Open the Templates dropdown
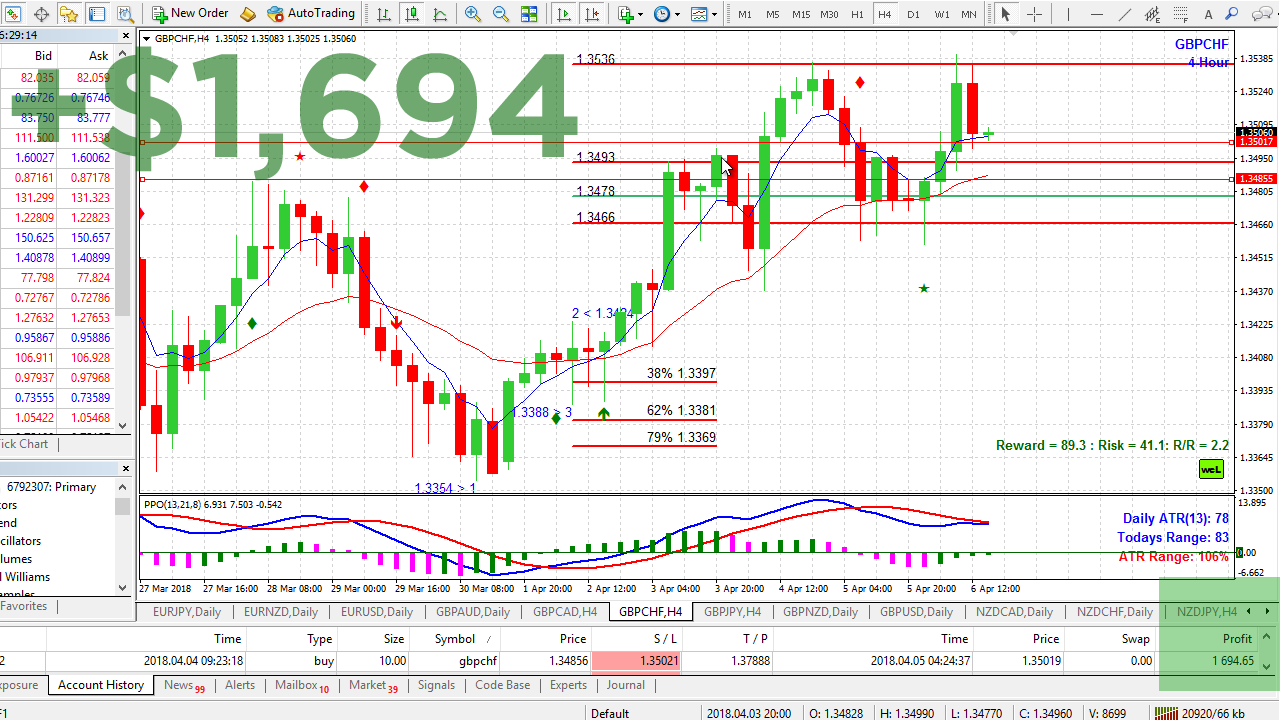This screenshot has width=1280, height=720. click(703, 14)
